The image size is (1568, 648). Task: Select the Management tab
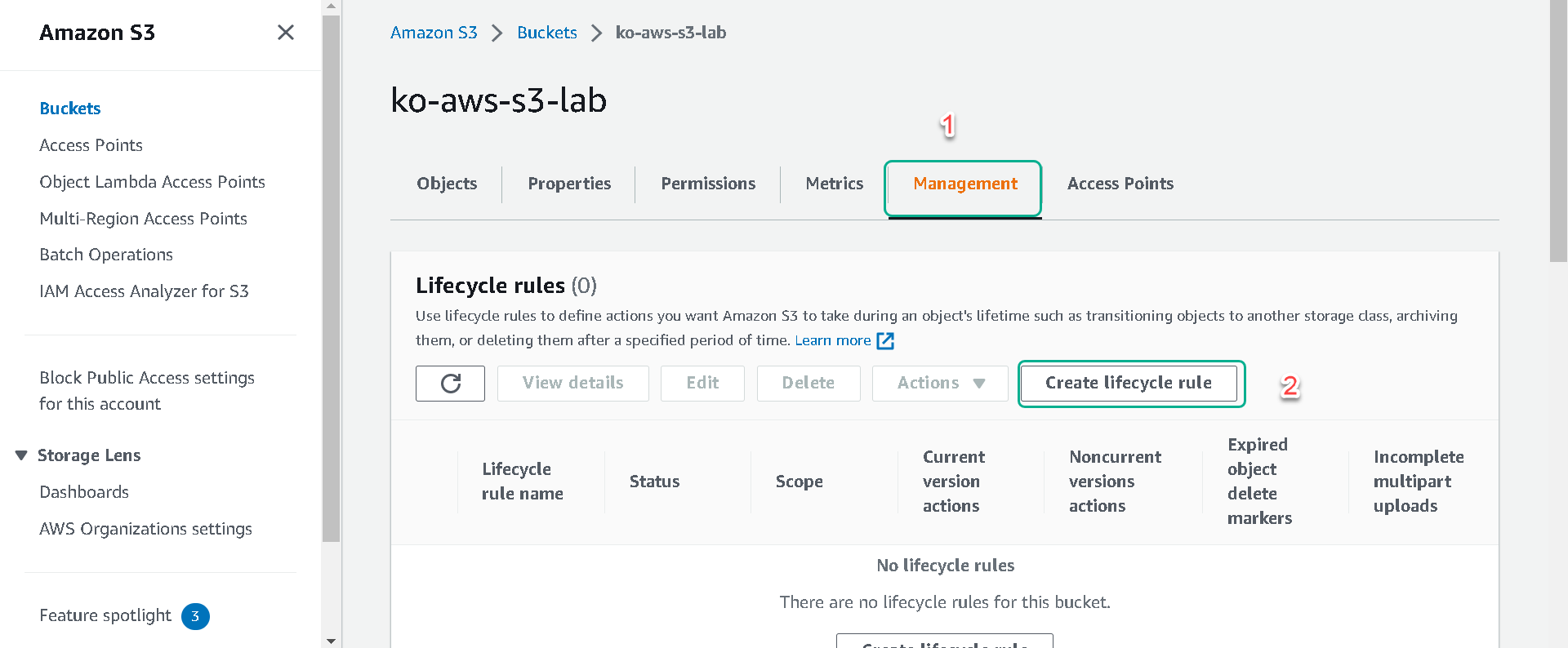click(964, 184)
